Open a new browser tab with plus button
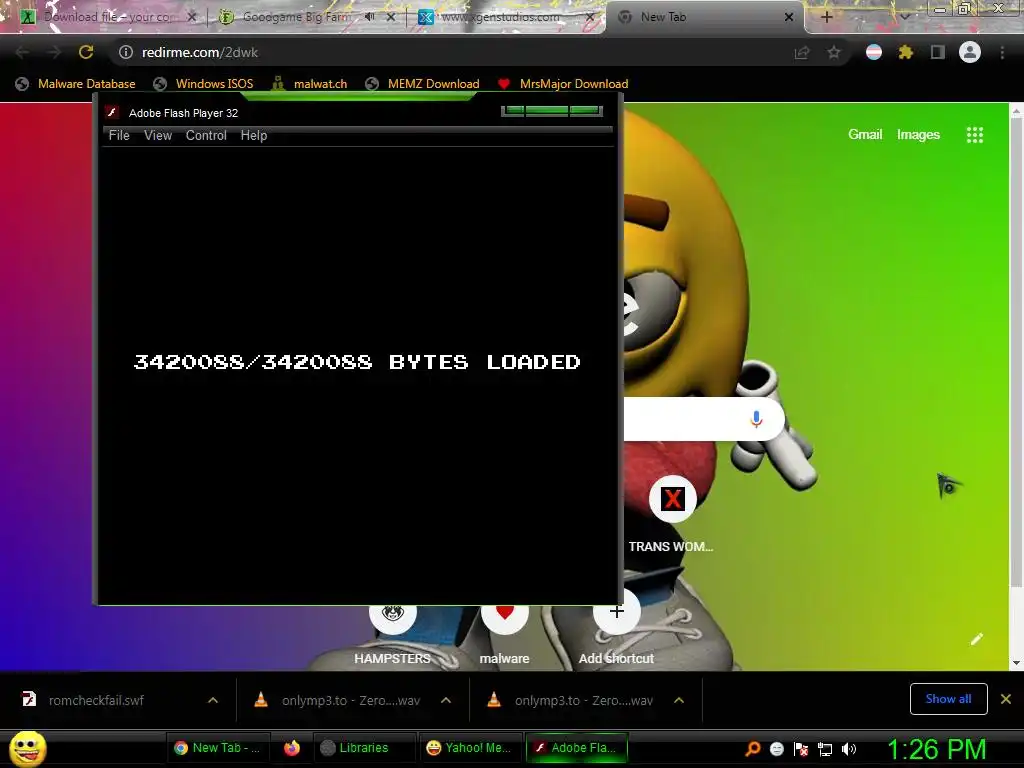Viewport: 1024px width, 768px height. 826,18
